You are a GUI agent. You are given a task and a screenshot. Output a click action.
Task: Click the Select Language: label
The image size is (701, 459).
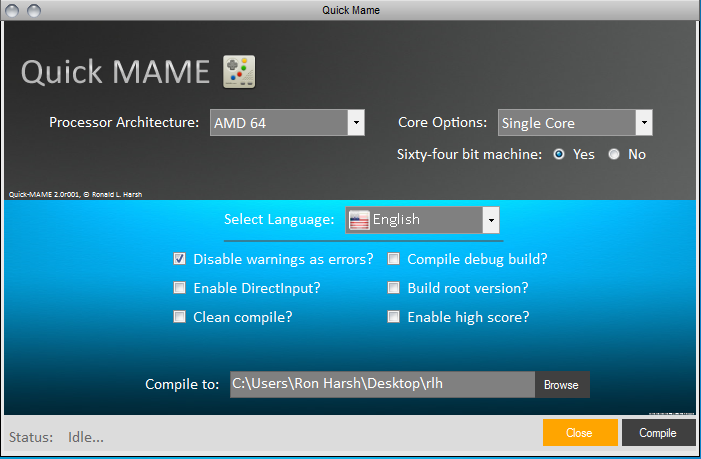pos(279,219)
